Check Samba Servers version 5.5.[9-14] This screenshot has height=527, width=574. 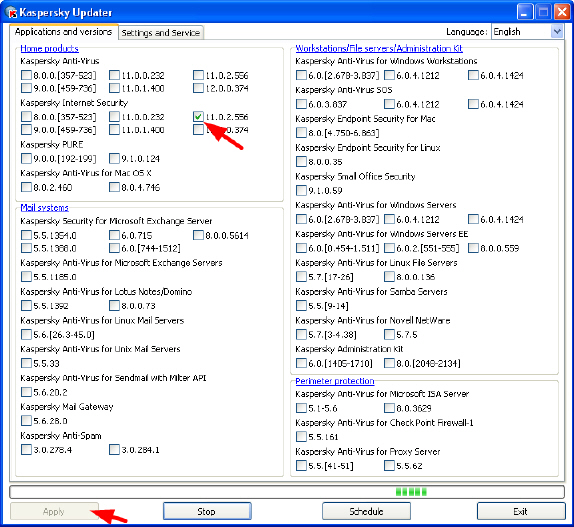(x=301, y=306)
